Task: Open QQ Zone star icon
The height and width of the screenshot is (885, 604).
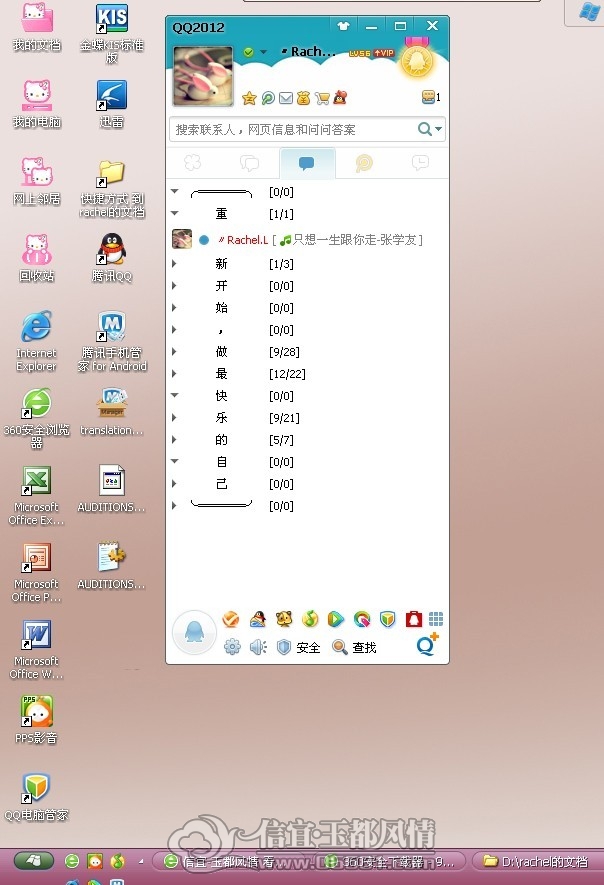Action: 249,98
